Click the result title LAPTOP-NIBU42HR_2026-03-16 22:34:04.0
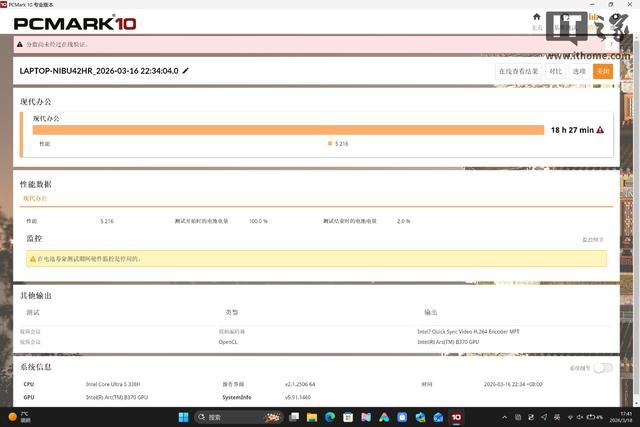640x427 pixels. click(99, 71)
